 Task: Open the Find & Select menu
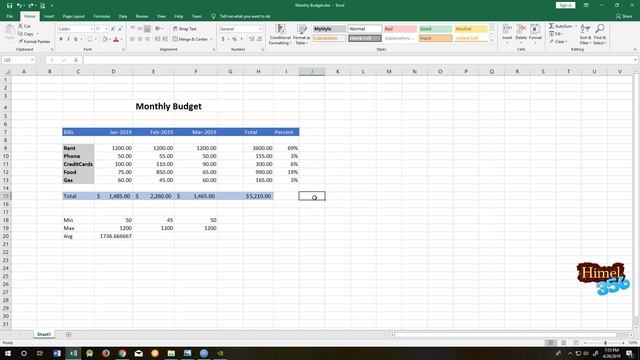click(600, 34)
